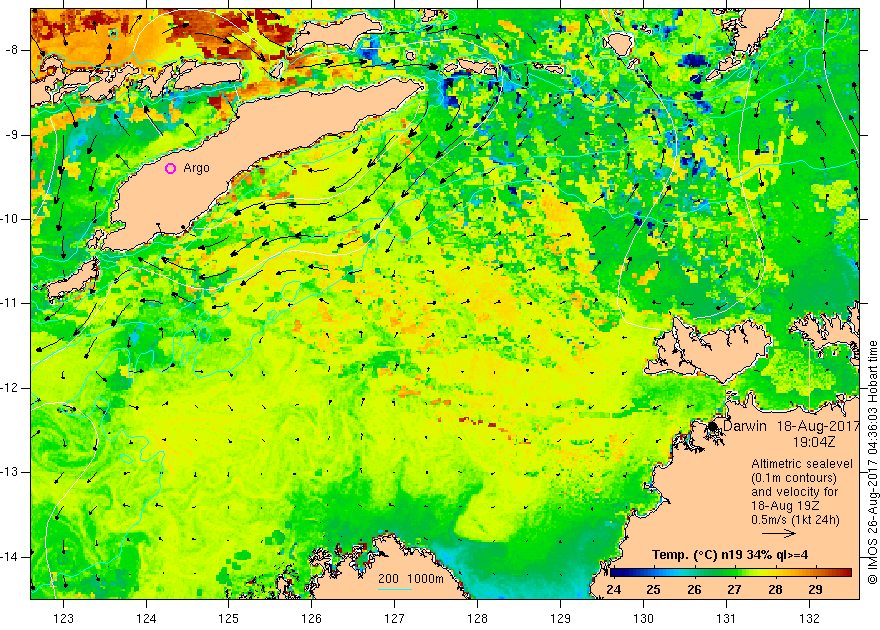Click the 29 value on temperature scale
This screenshot has height=630, width=880.
pos(815,590)
